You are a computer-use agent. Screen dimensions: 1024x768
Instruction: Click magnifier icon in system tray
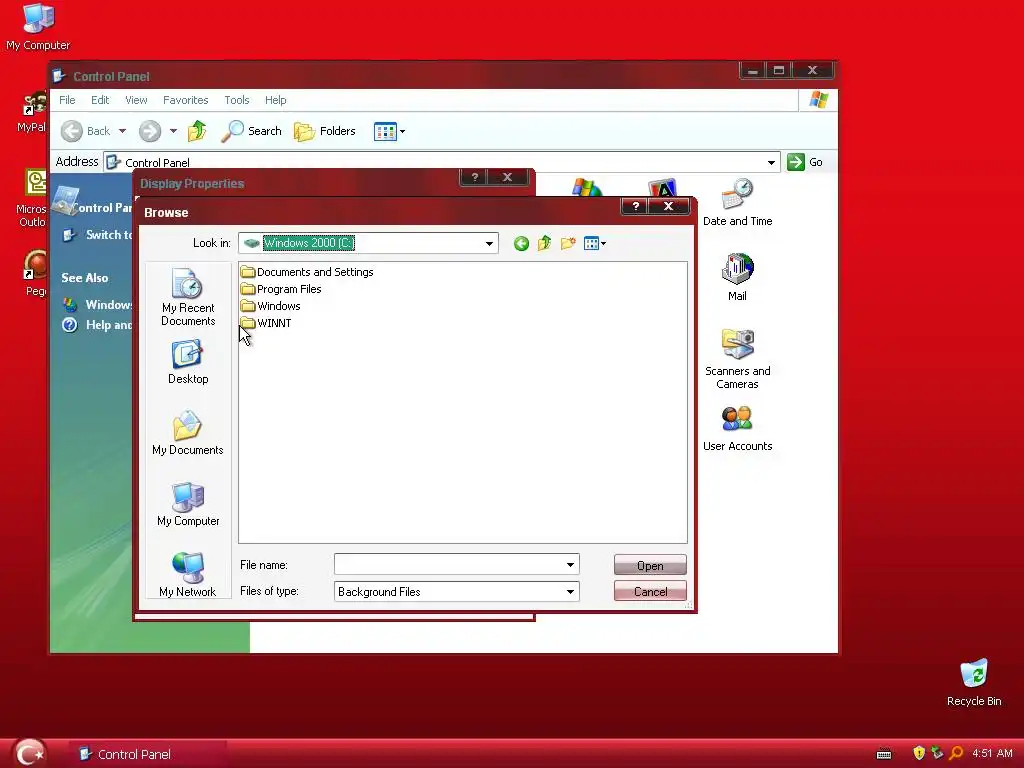(956, 753)
